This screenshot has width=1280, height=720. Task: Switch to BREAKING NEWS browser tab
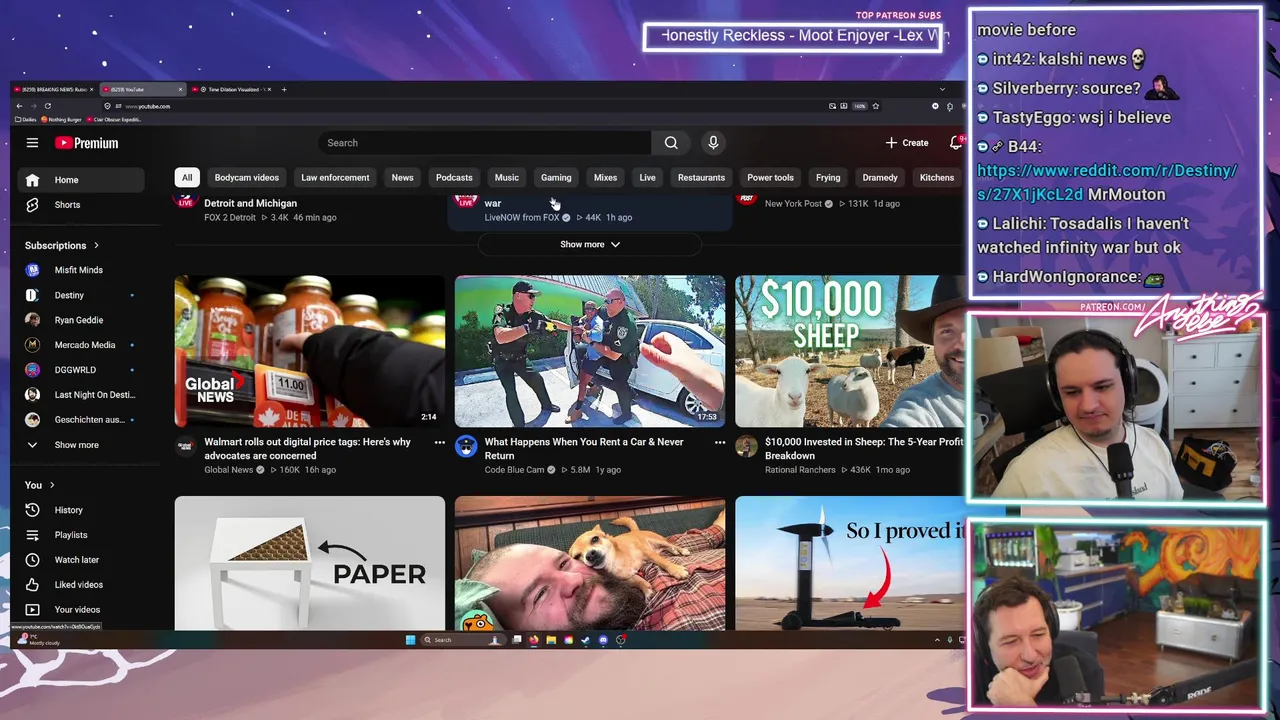[55, 89]
